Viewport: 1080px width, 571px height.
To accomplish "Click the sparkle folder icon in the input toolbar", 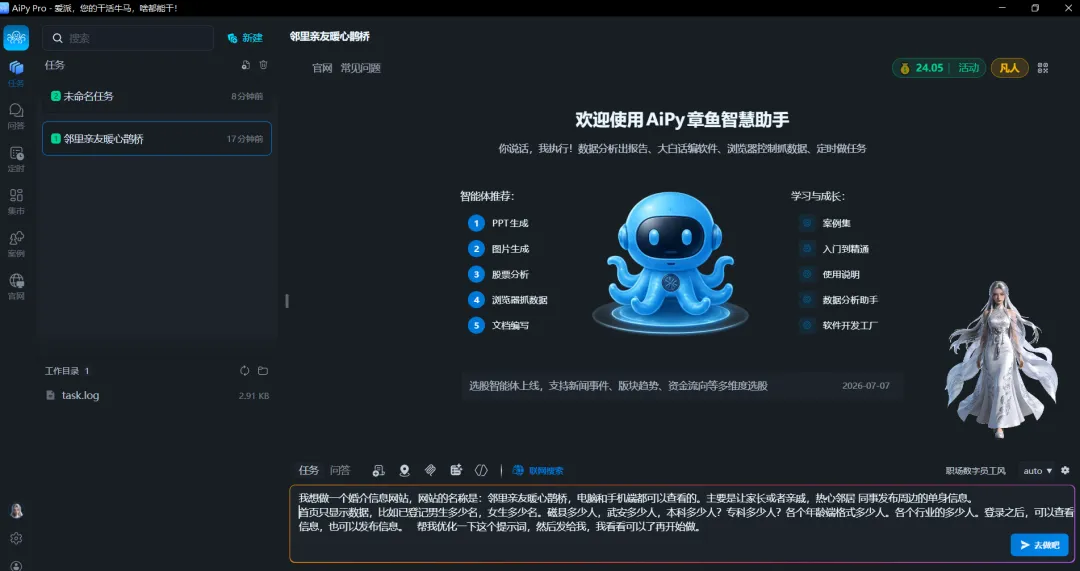I will (x=456, y=470).
